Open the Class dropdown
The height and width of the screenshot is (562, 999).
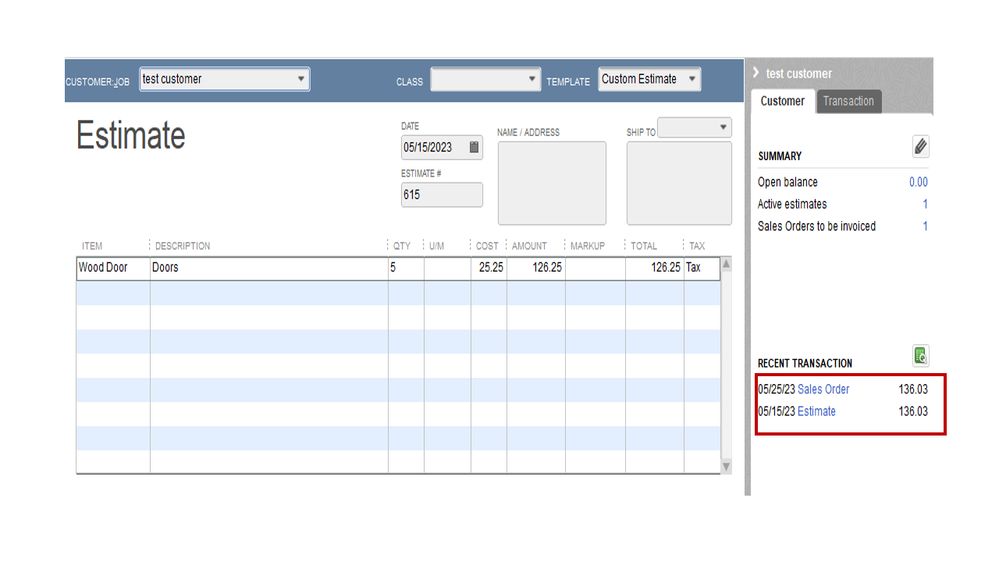[531, 79]
